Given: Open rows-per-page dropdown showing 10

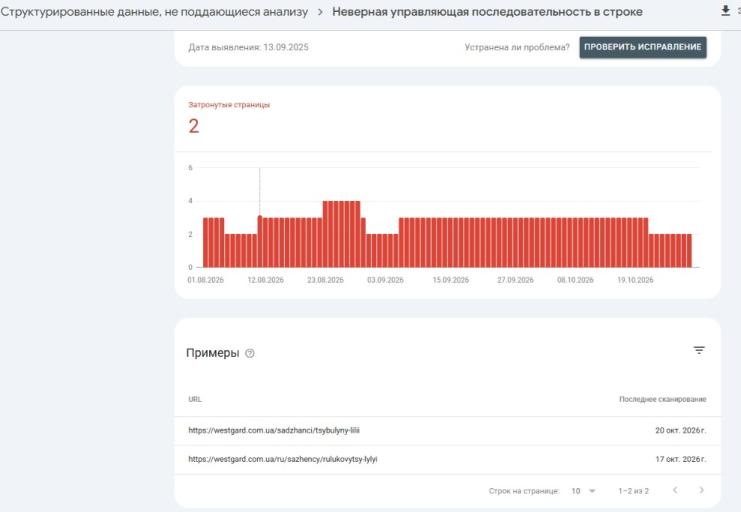Looking at the screenshot, I should tap(583, 491).
